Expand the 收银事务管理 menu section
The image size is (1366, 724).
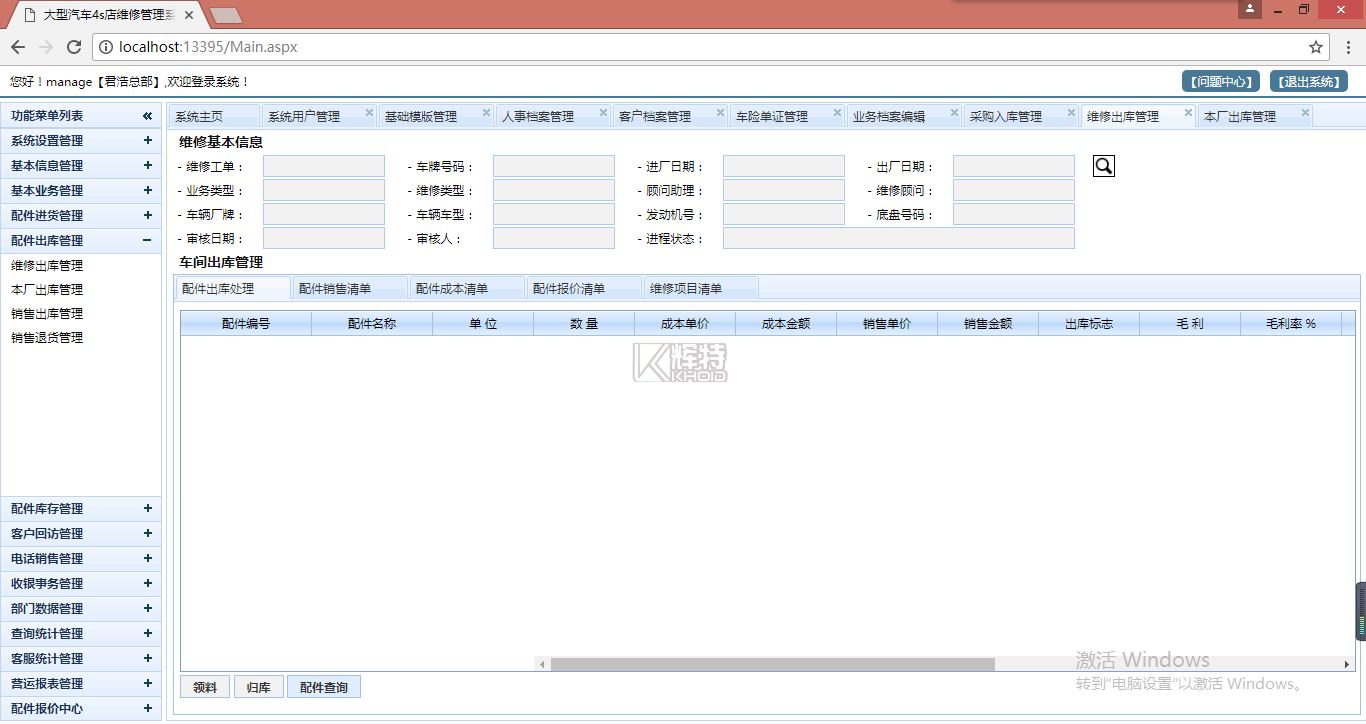(x=147, y=584)
